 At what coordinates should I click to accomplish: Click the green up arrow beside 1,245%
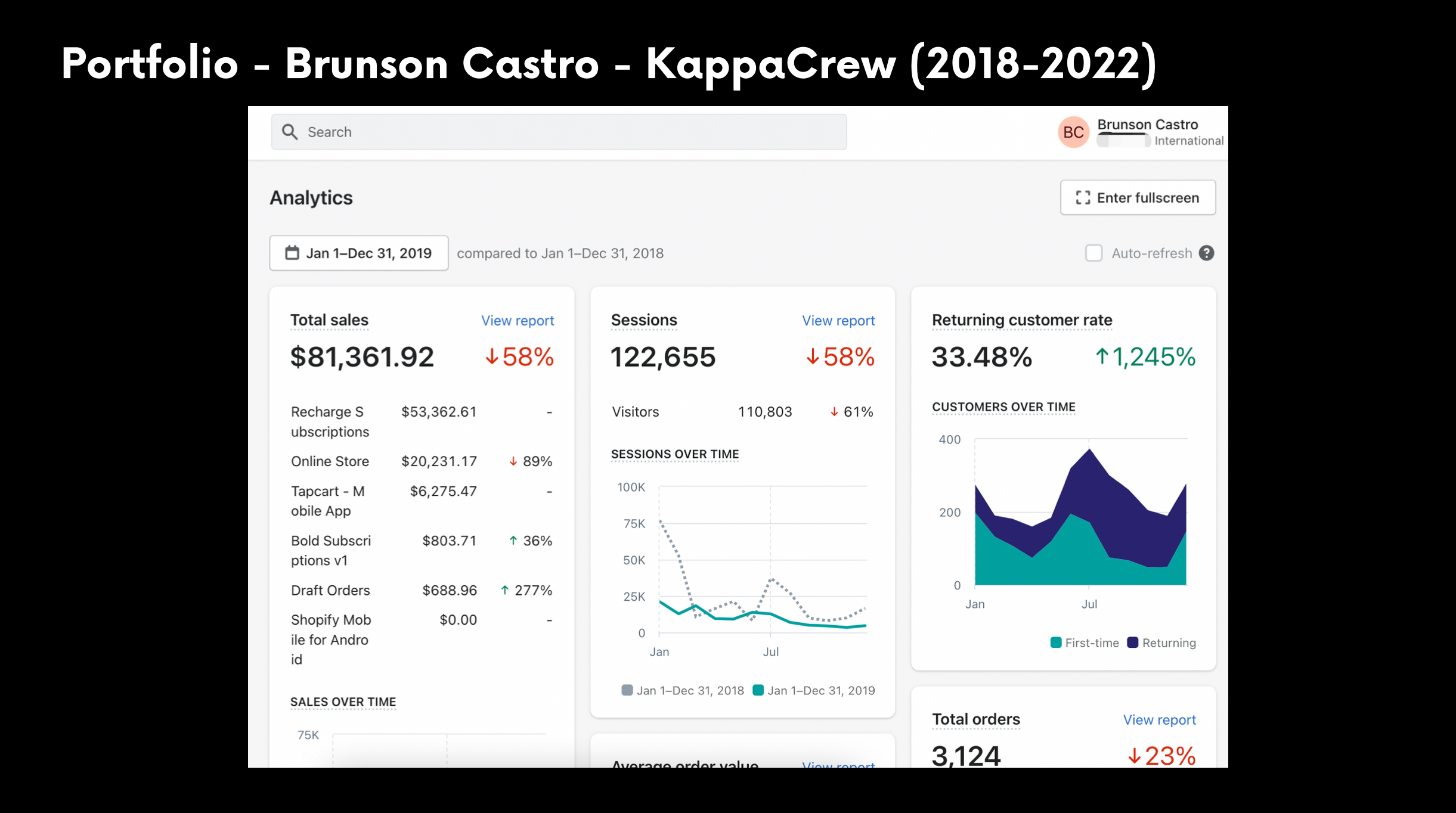[x=1102, y=357]
